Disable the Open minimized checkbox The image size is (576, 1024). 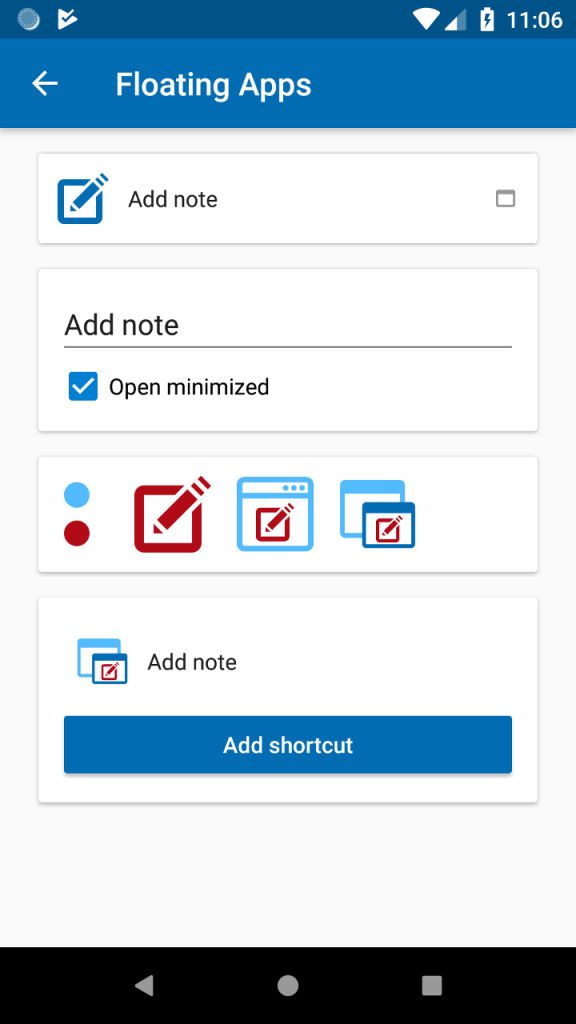tap(82, 386)
